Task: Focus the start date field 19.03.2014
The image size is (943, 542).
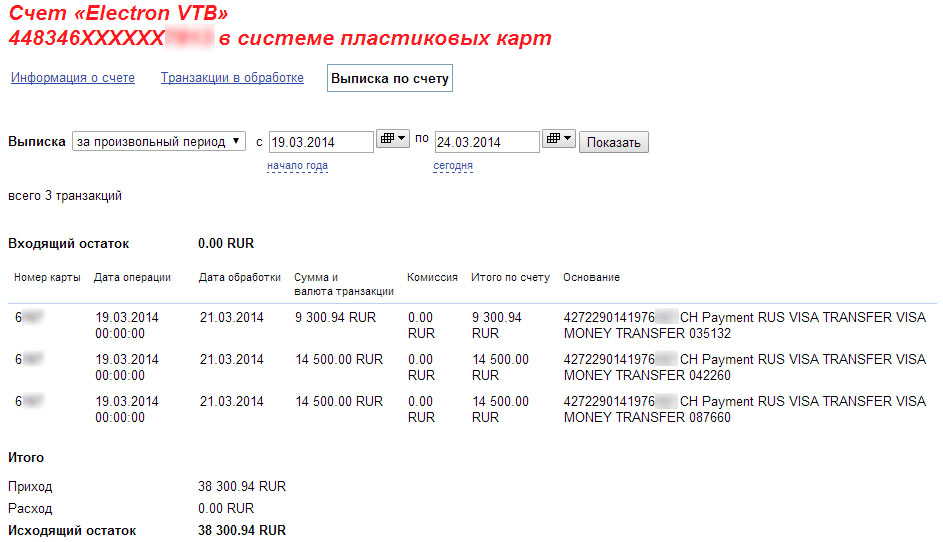Action: point(321,142)
